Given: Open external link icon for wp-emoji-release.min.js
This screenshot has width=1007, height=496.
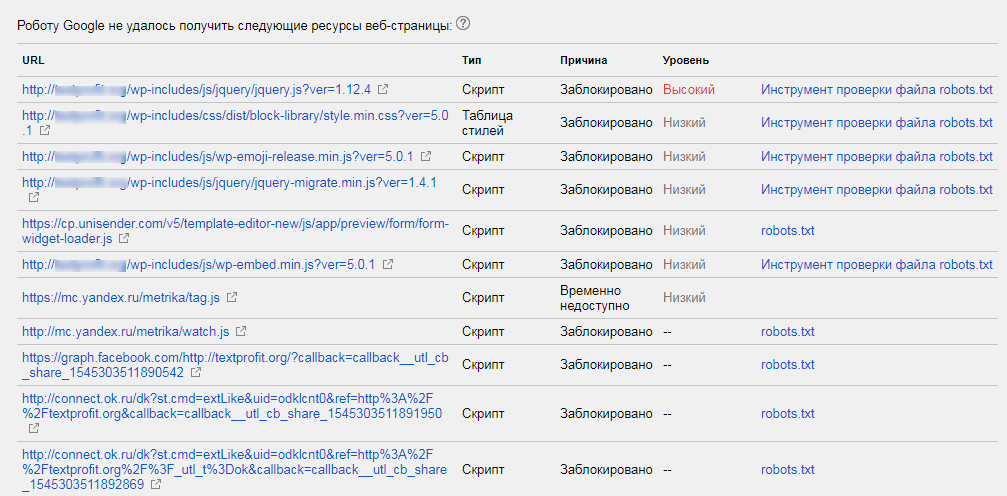Looking at the screenshot, I should (426, 156).
